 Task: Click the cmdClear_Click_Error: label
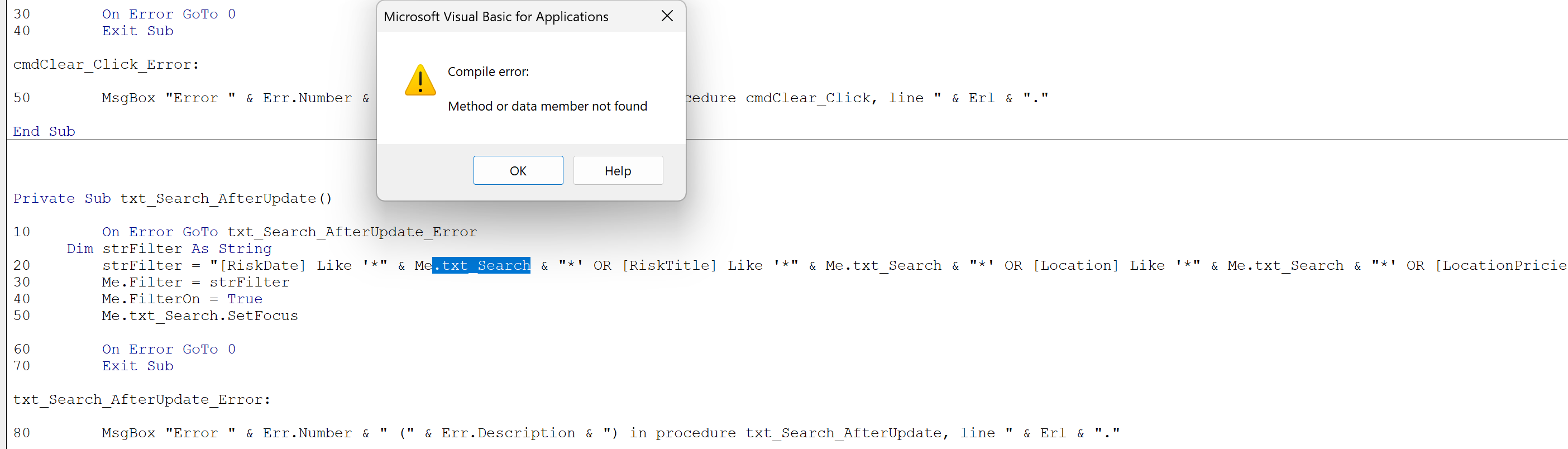click(106, 64)
